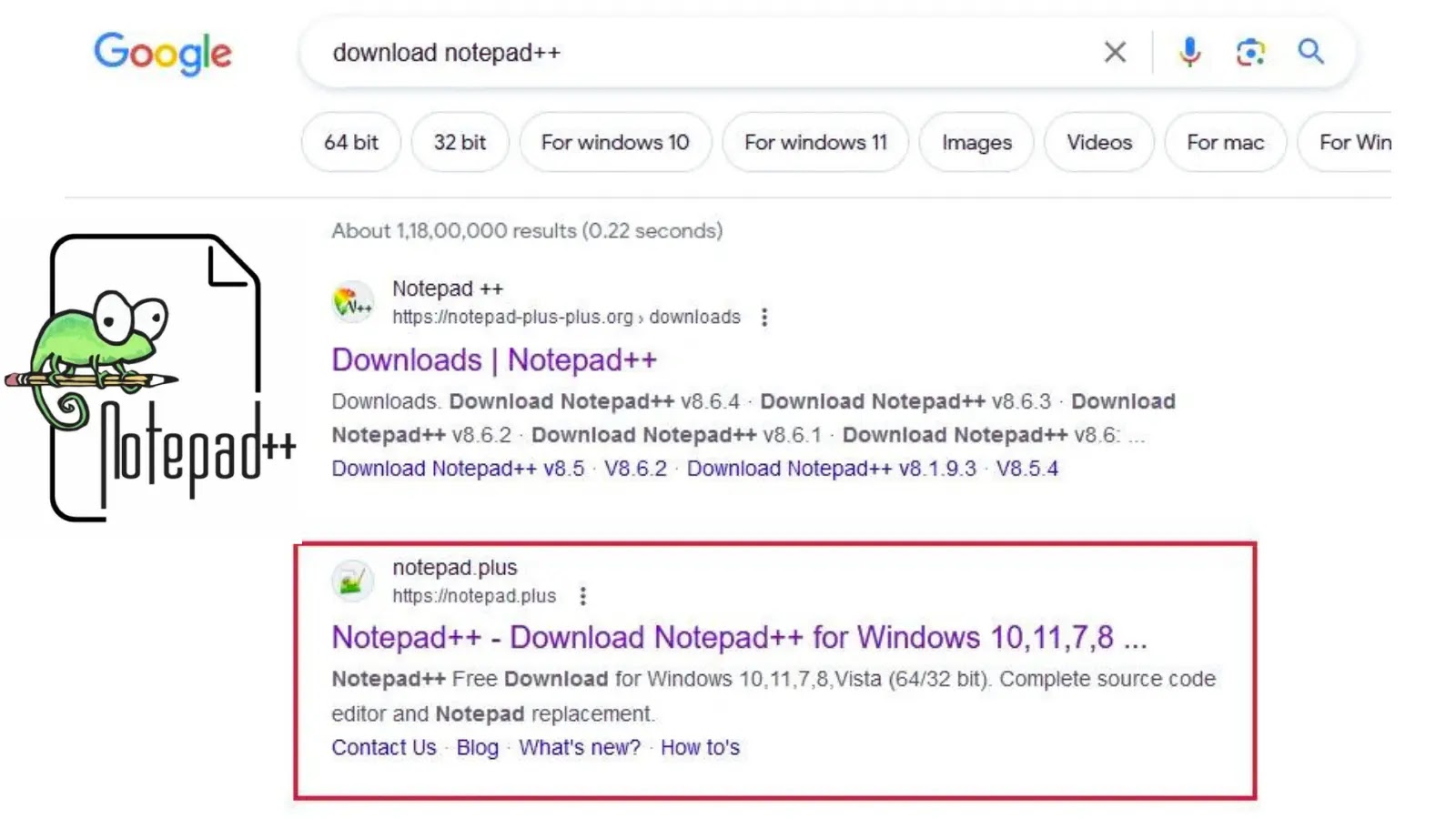The image size is (1456, 819).
Task: Select the For mac filter chip
Action: (x=1226, y=142)
